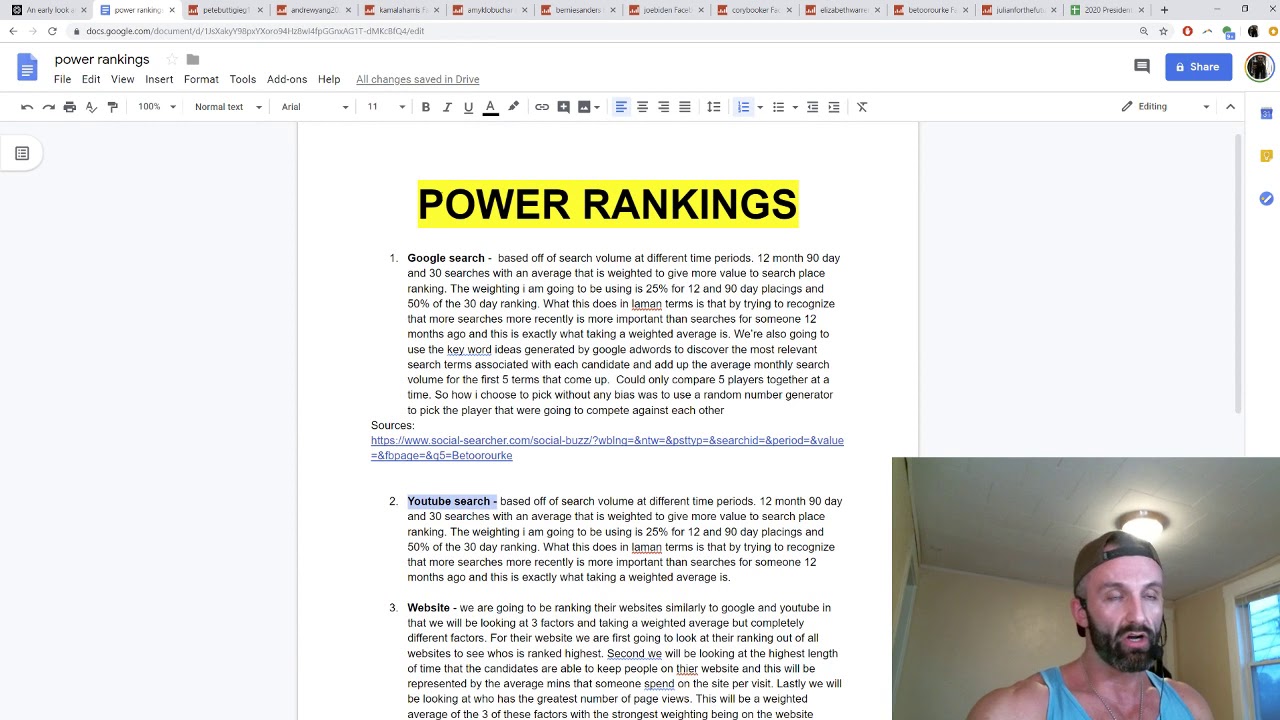1280x720 pixels.
Task: Select the Paint format tool
Action: point(112,107)
